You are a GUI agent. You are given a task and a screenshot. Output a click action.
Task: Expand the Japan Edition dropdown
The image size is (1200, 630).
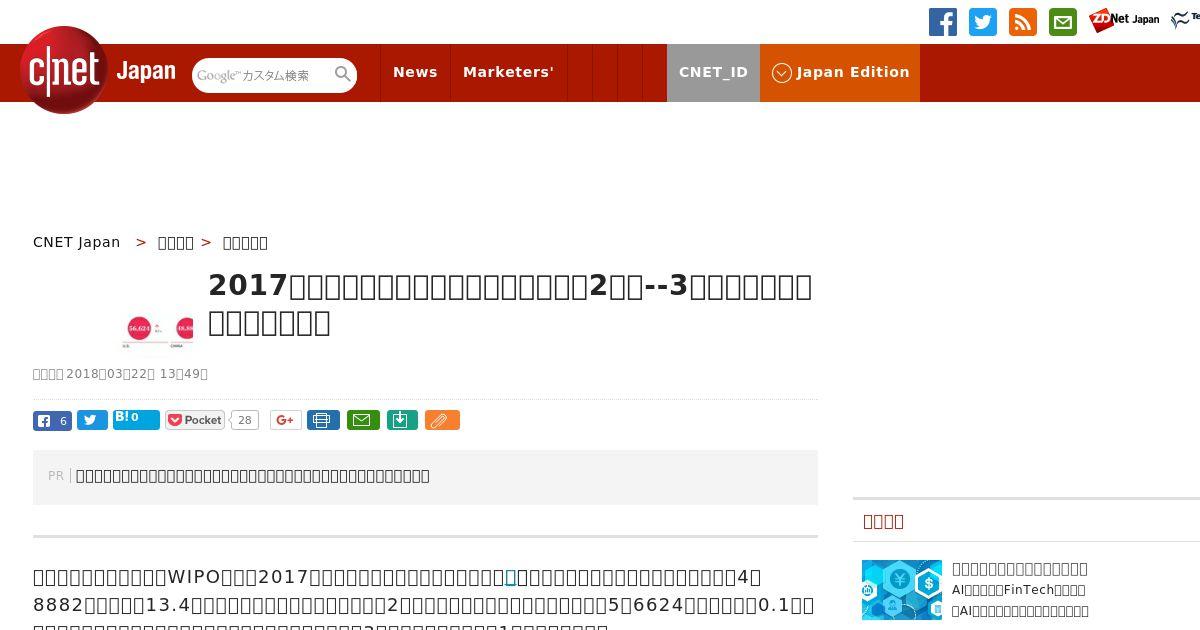pyautogui.click(x=840, y=72)
